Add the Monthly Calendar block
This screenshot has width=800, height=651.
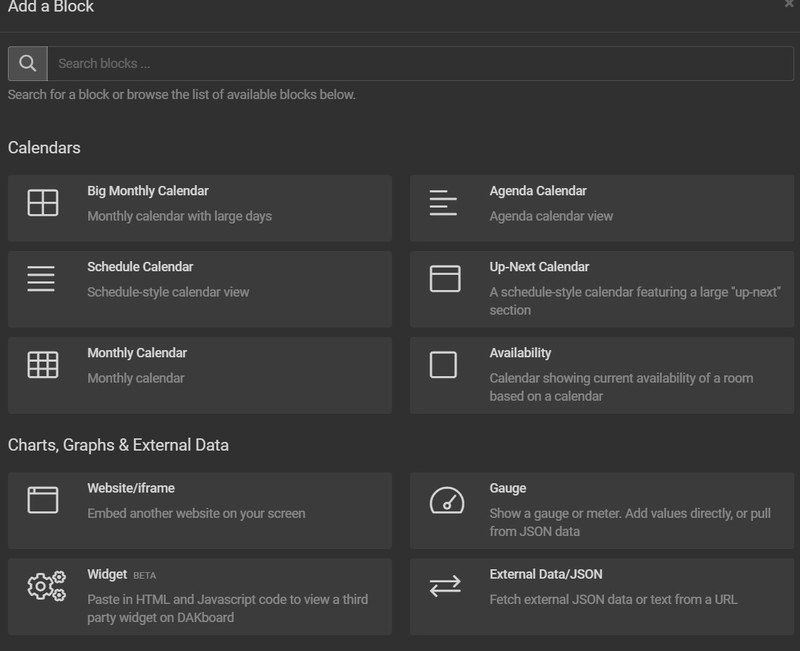(x=200, y=375)
